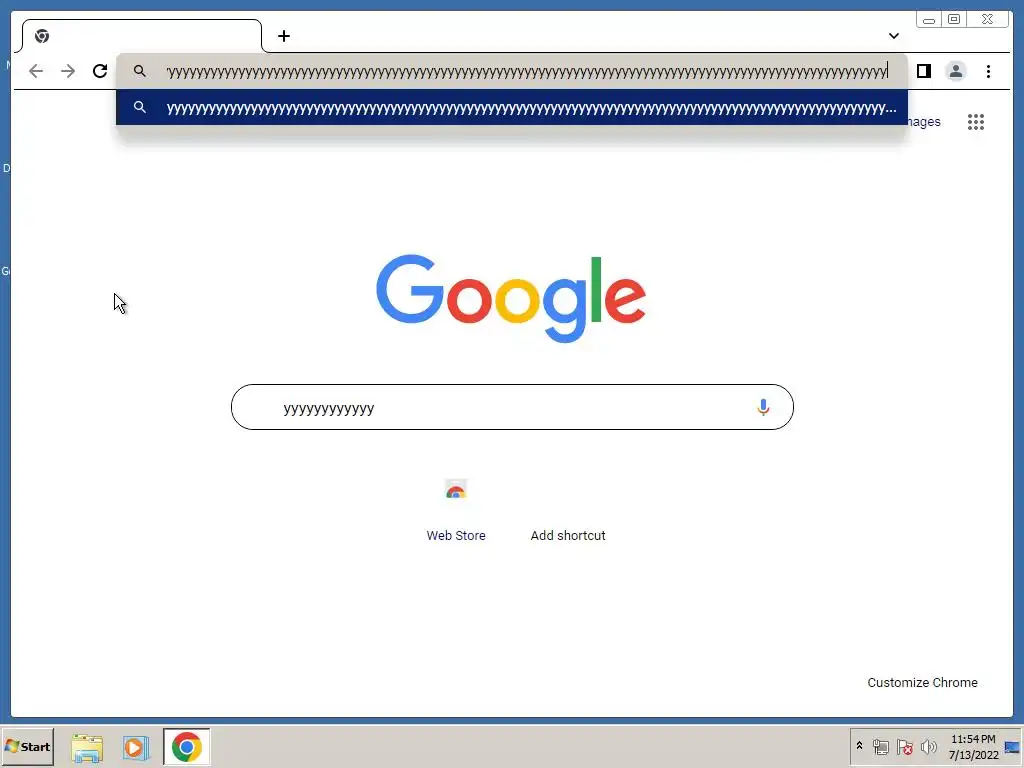1024x768 pixels.
Task: Open Customize Chrome
Action: click(922, 682)
